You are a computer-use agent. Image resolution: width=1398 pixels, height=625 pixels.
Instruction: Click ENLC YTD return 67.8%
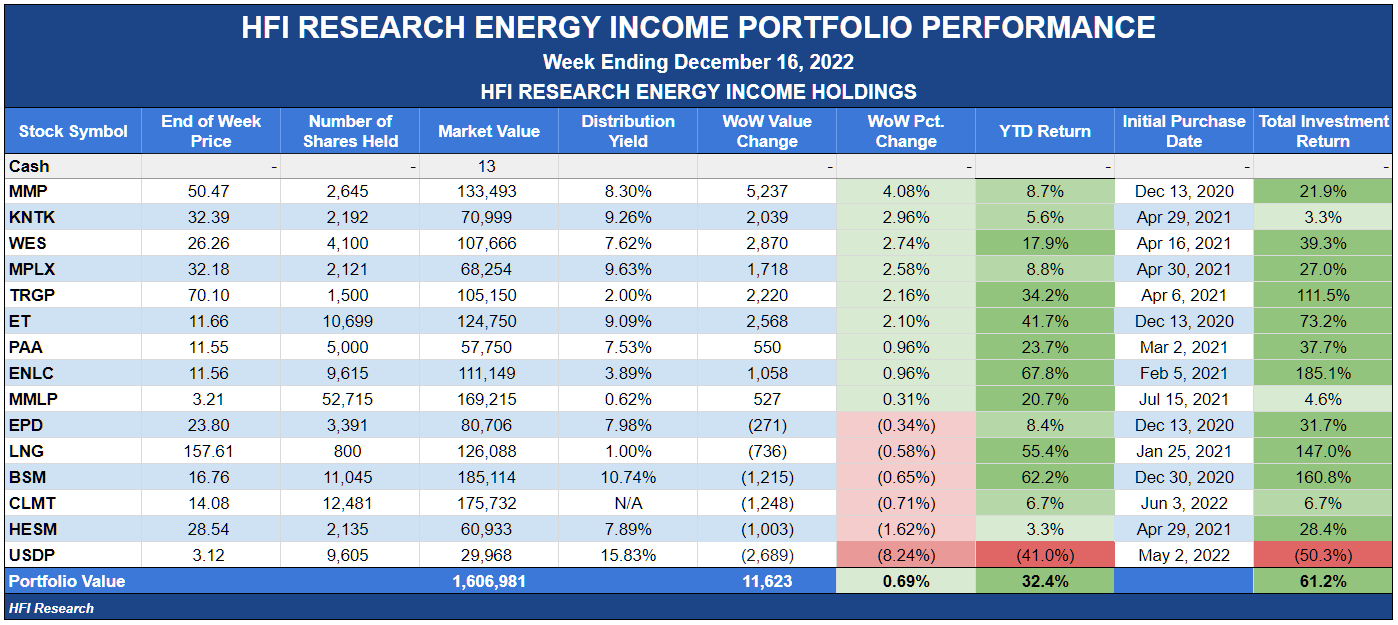click(x=1045, y=373)
